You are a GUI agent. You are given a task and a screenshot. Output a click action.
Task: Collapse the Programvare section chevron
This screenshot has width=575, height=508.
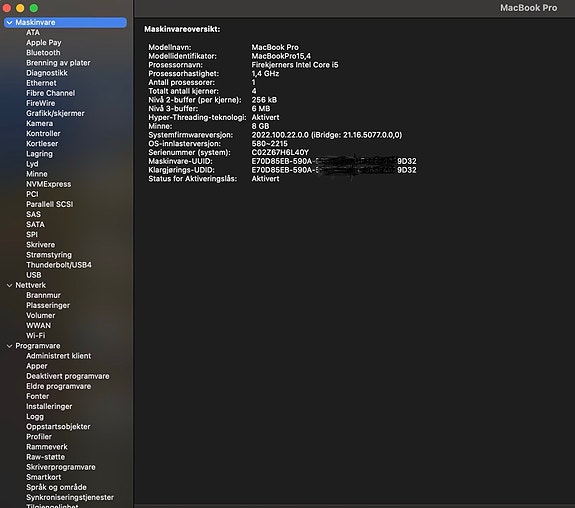(x=10, y=346)
